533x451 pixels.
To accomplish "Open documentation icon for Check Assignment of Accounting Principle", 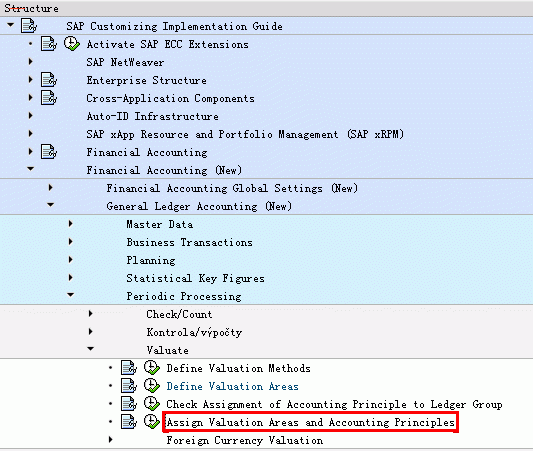I will click(129, 404).
